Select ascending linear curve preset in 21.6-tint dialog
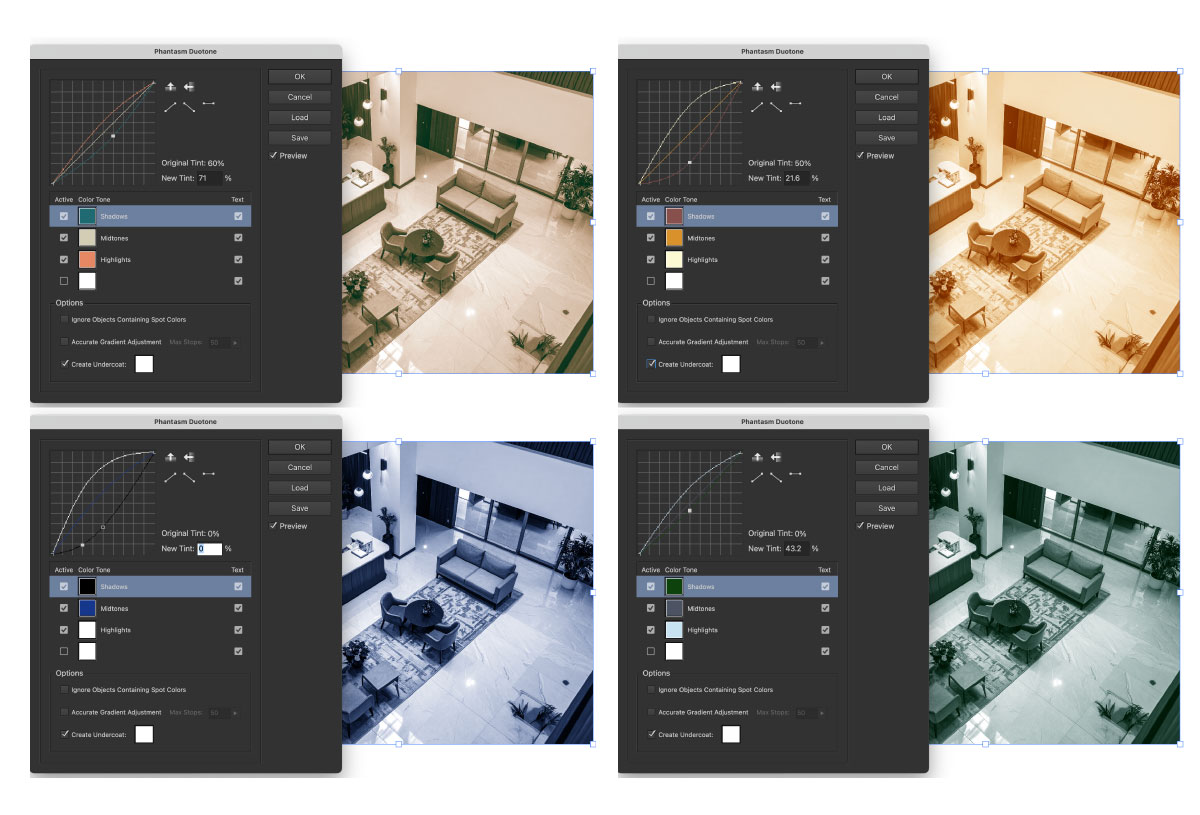Image resolution: width=1200 pixels, height=815 pixels. pos(757,105)
